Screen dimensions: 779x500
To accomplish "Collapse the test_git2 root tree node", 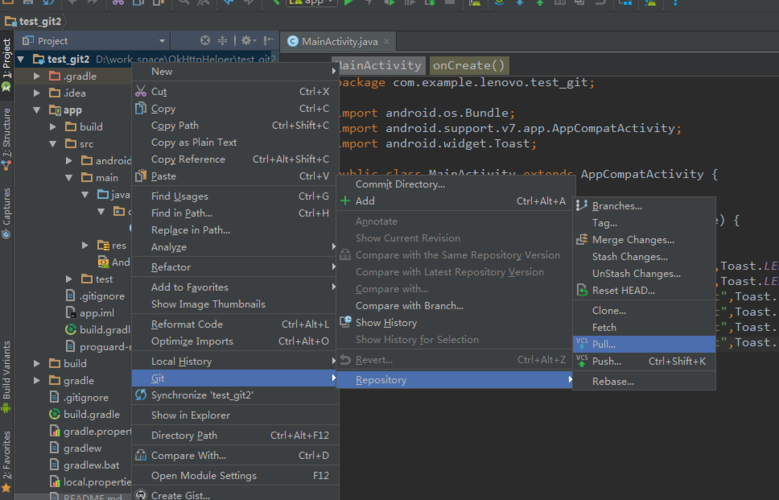I will pyautogui.click(x=21, y=60).
